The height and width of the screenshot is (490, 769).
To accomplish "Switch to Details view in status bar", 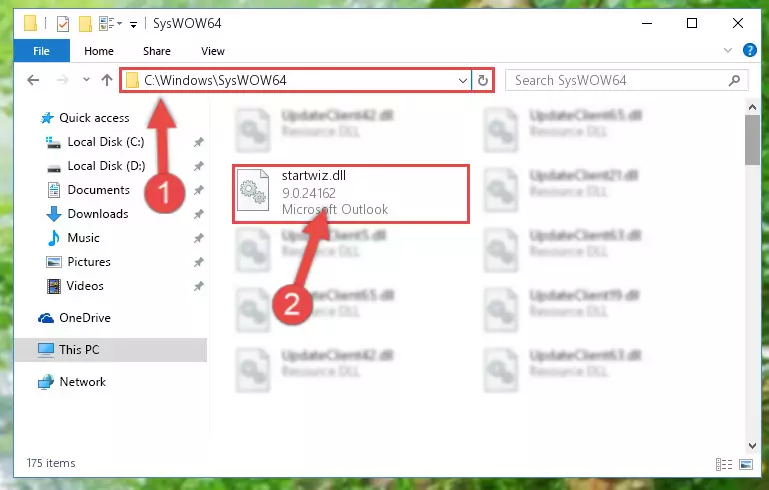I will click(x=723, y=464).
